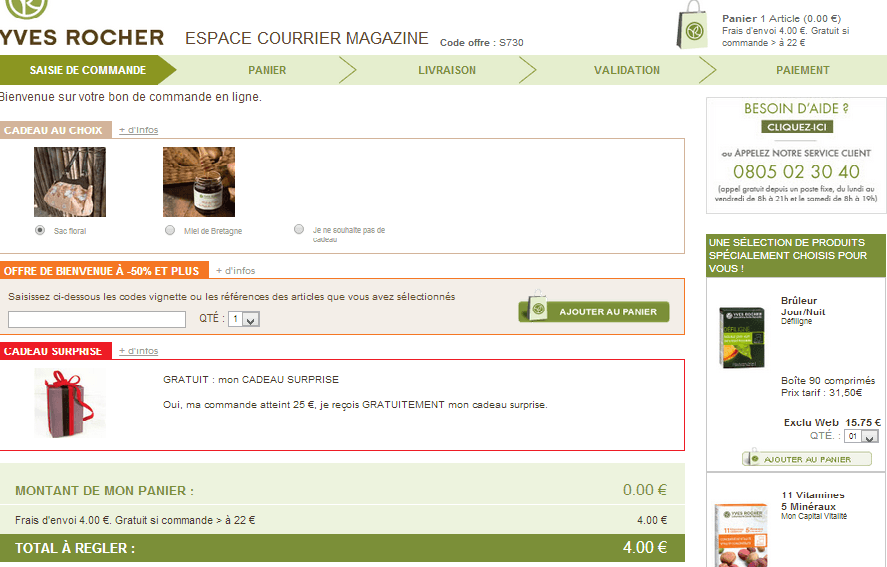The width and height of the screenshot is (887, 567).
Task: Expand '+ d'infos' next to Cadeau au choix
Action: coord(138,130)
